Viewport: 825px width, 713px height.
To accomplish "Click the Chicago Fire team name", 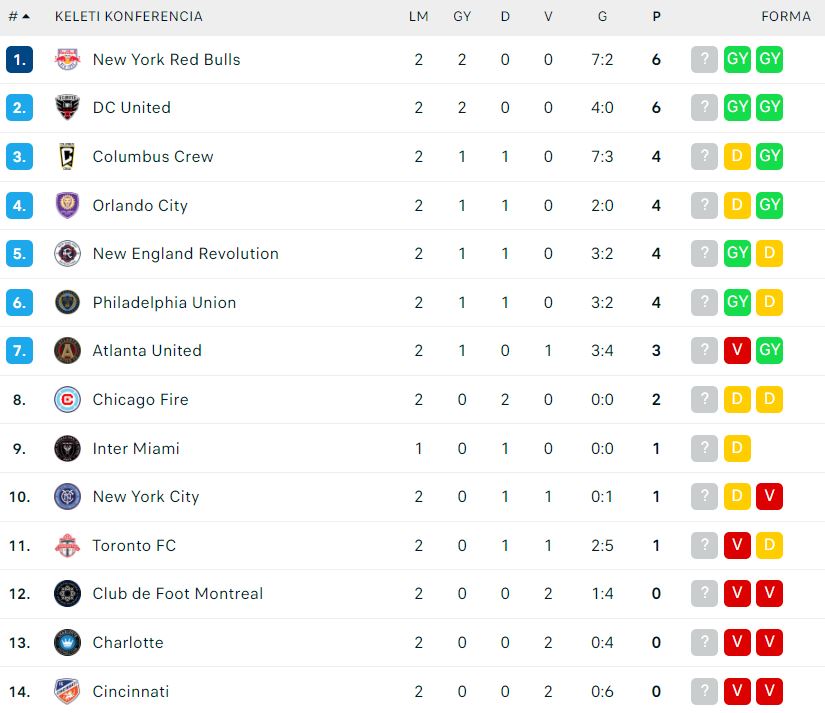I will pos(140,400).
